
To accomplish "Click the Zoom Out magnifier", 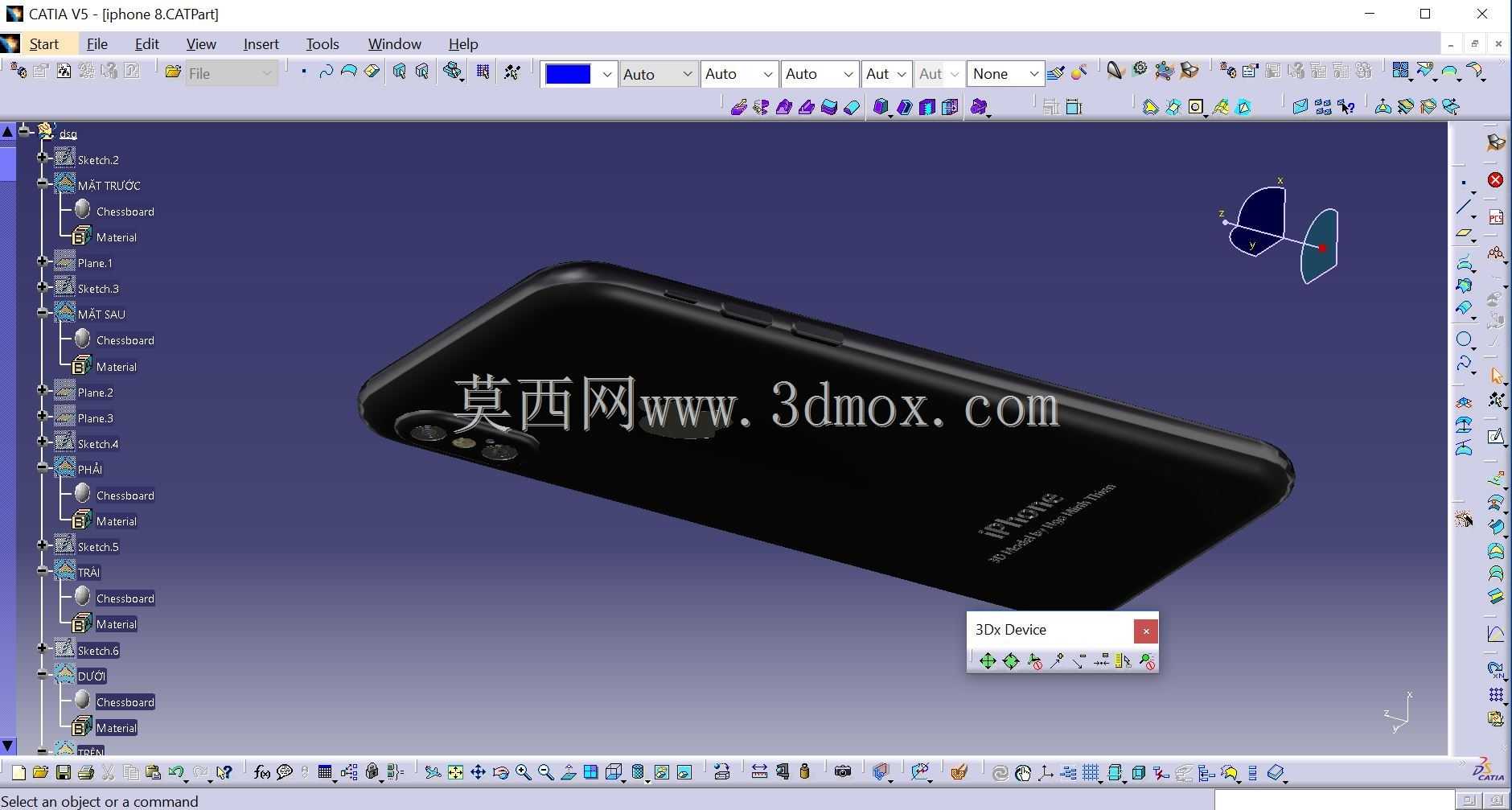I will point(545,772).
